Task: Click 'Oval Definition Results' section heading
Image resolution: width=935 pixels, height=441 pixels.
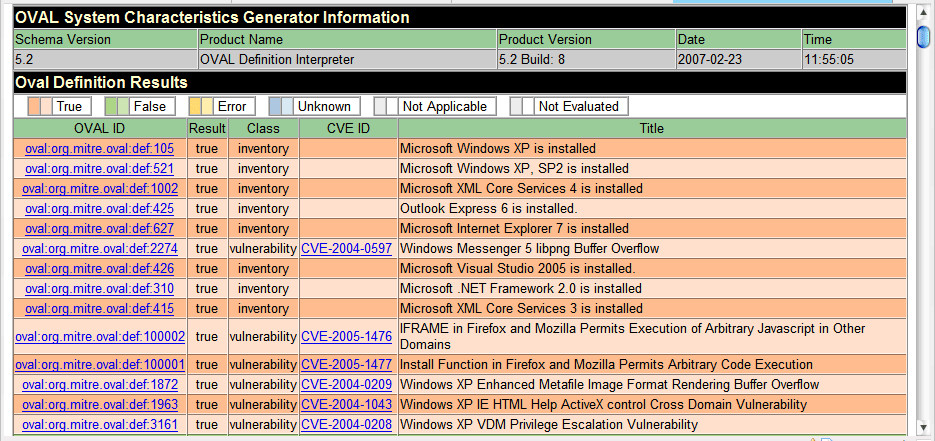Action: pyautogui.click(x=101, y=82)
